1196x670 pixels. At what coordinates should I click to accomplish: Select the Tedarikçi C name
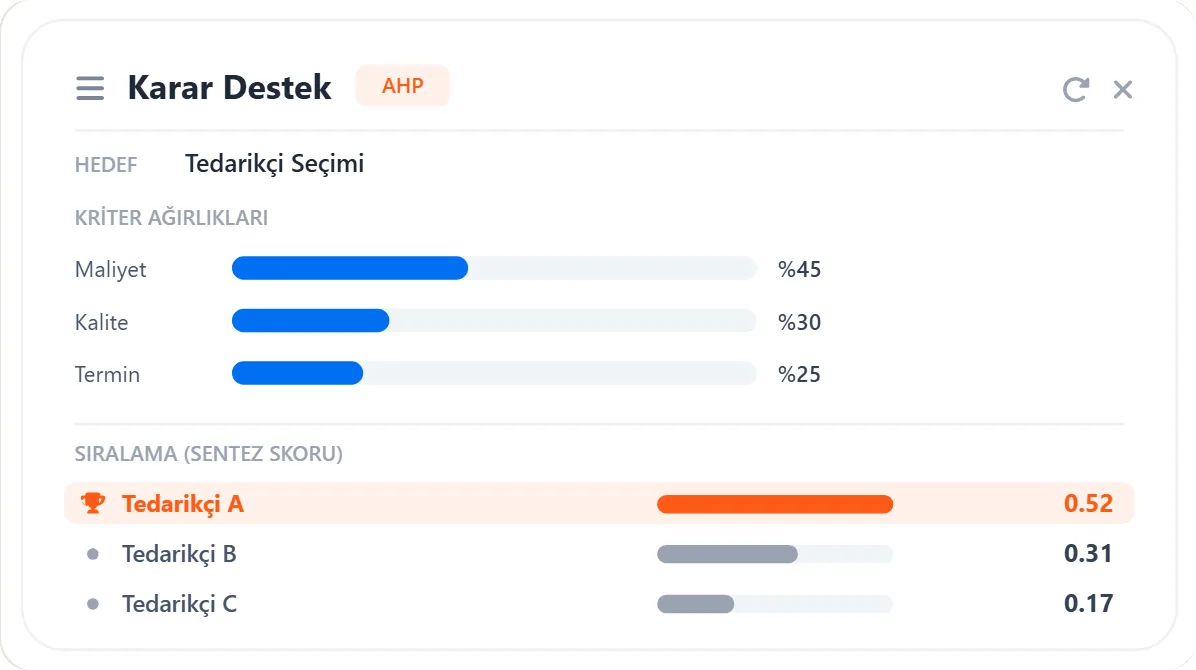click(x=179, y=604)
